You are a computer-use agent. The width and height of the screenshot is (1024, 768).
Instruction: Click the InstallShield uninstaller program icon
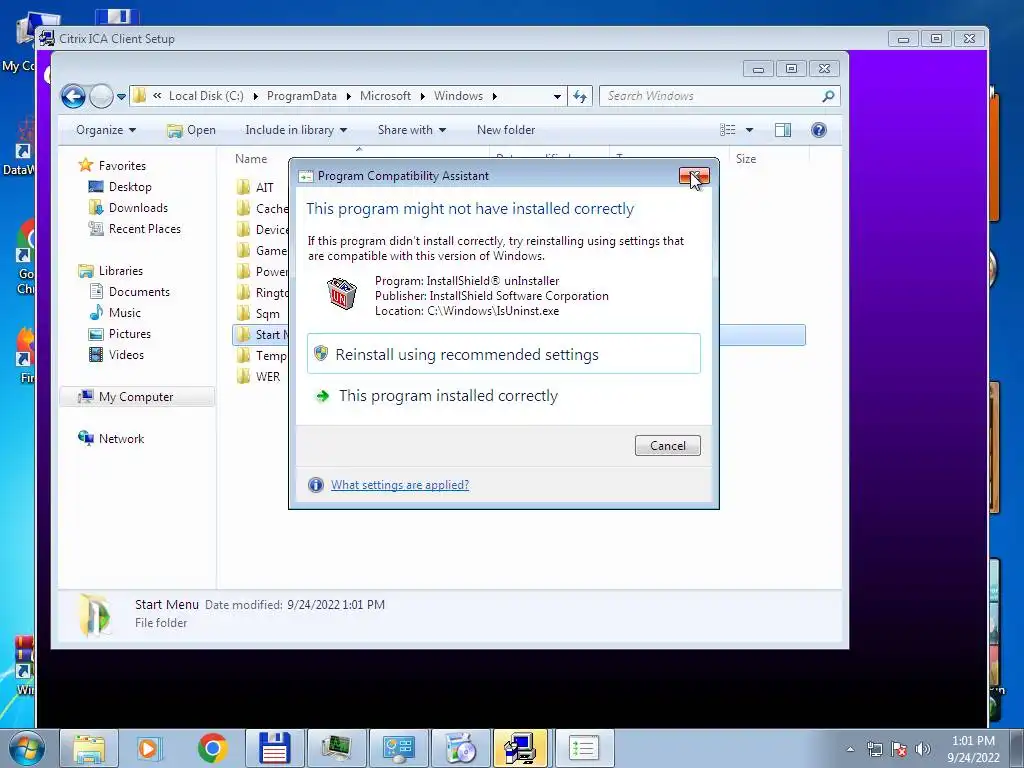point(342,294)
